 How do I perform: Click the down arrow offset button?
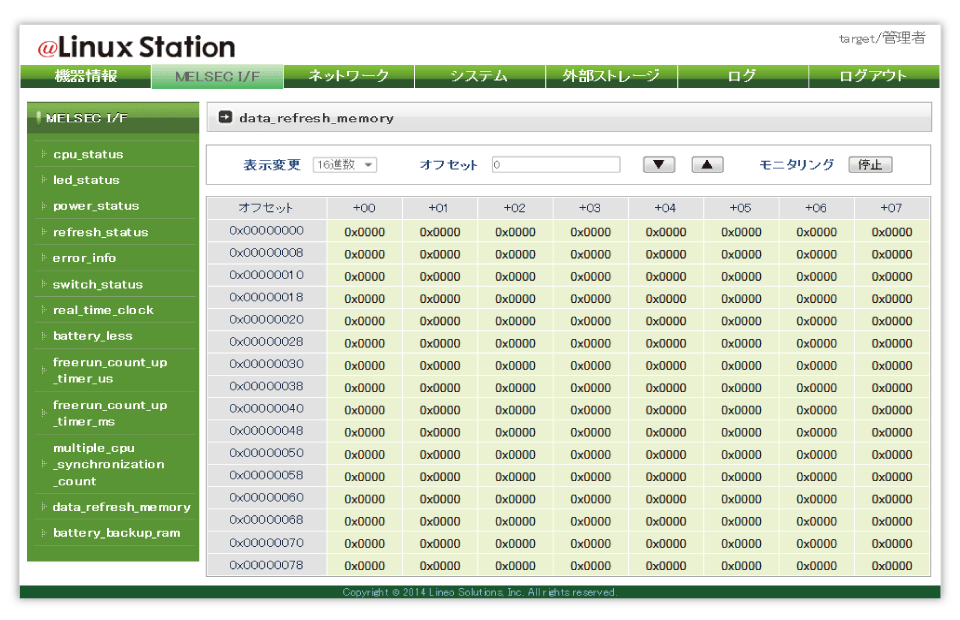(x=659, y=165)
